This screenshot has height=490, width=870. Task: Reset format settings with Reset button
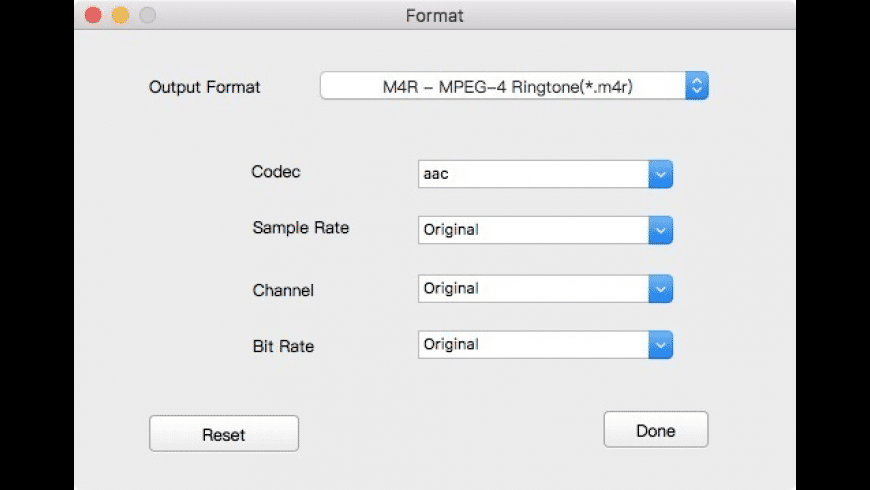[x=224, y=433]
